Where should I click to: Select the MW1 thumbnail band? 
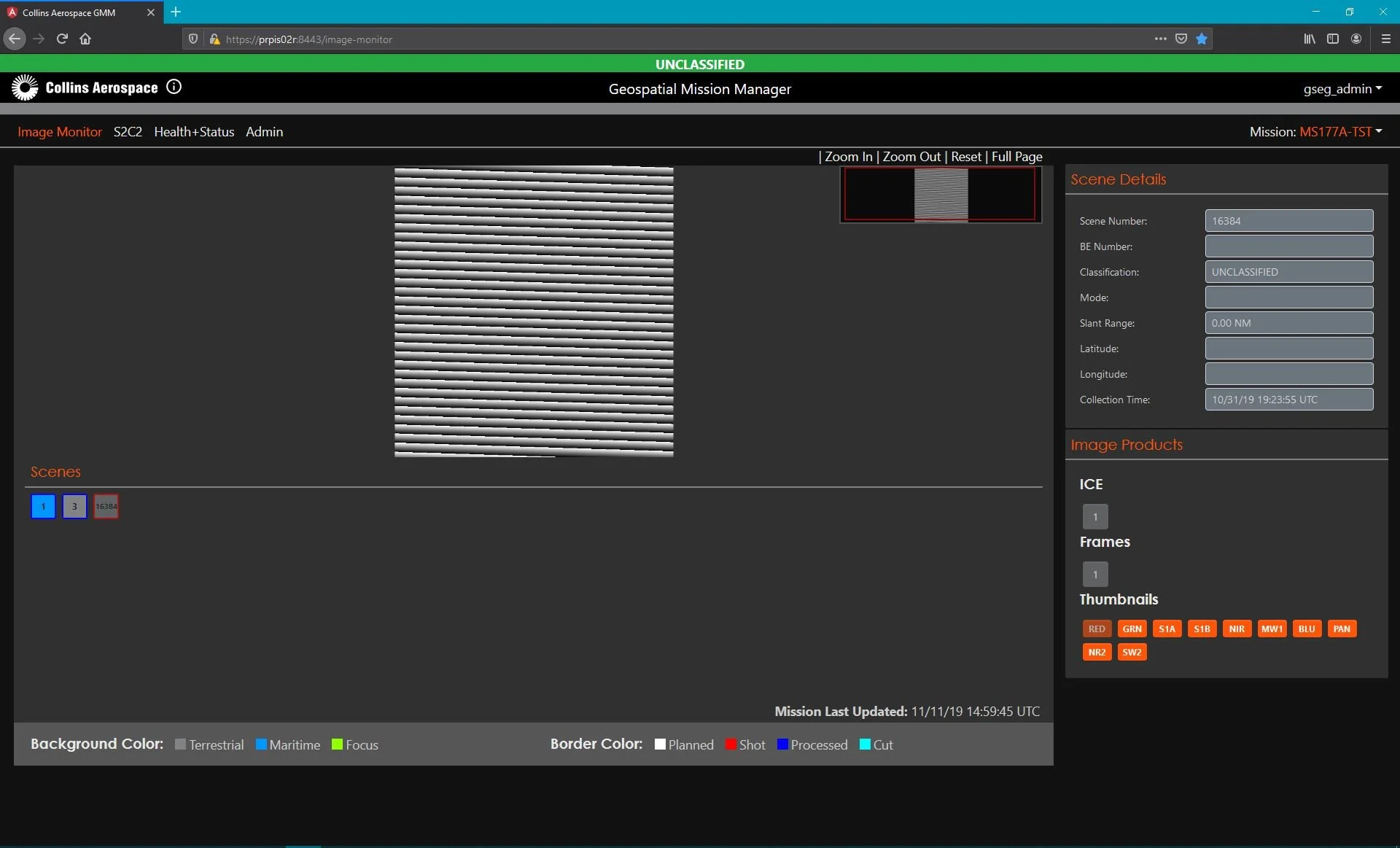coord(1272,629)
